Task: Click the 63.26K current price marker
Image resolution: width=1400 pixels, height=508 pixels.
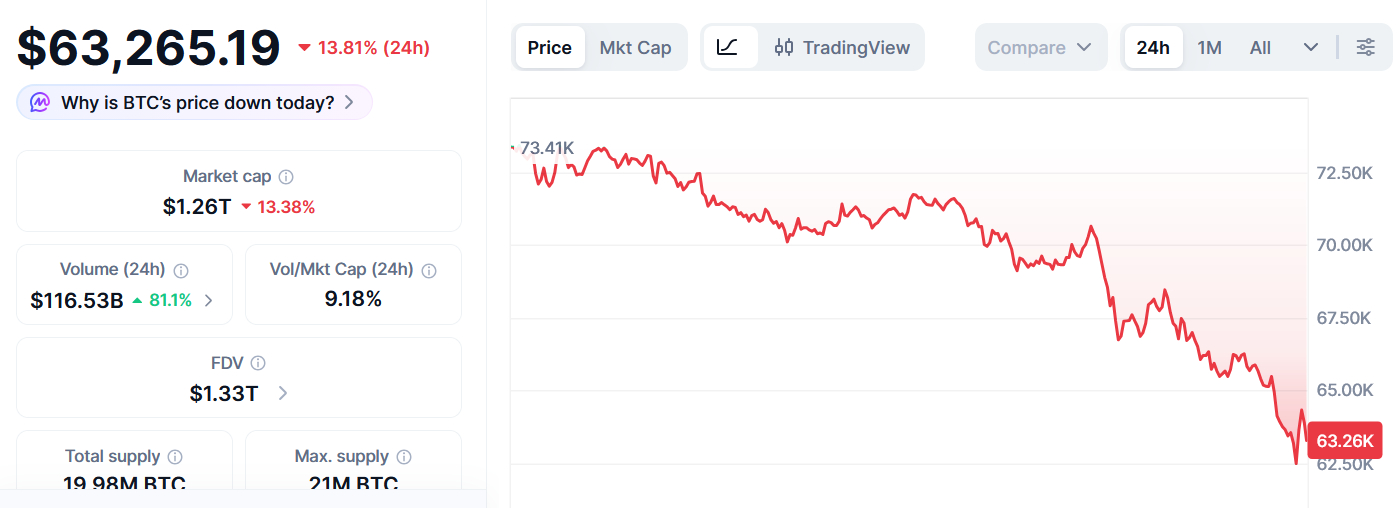Action: 1345,441
